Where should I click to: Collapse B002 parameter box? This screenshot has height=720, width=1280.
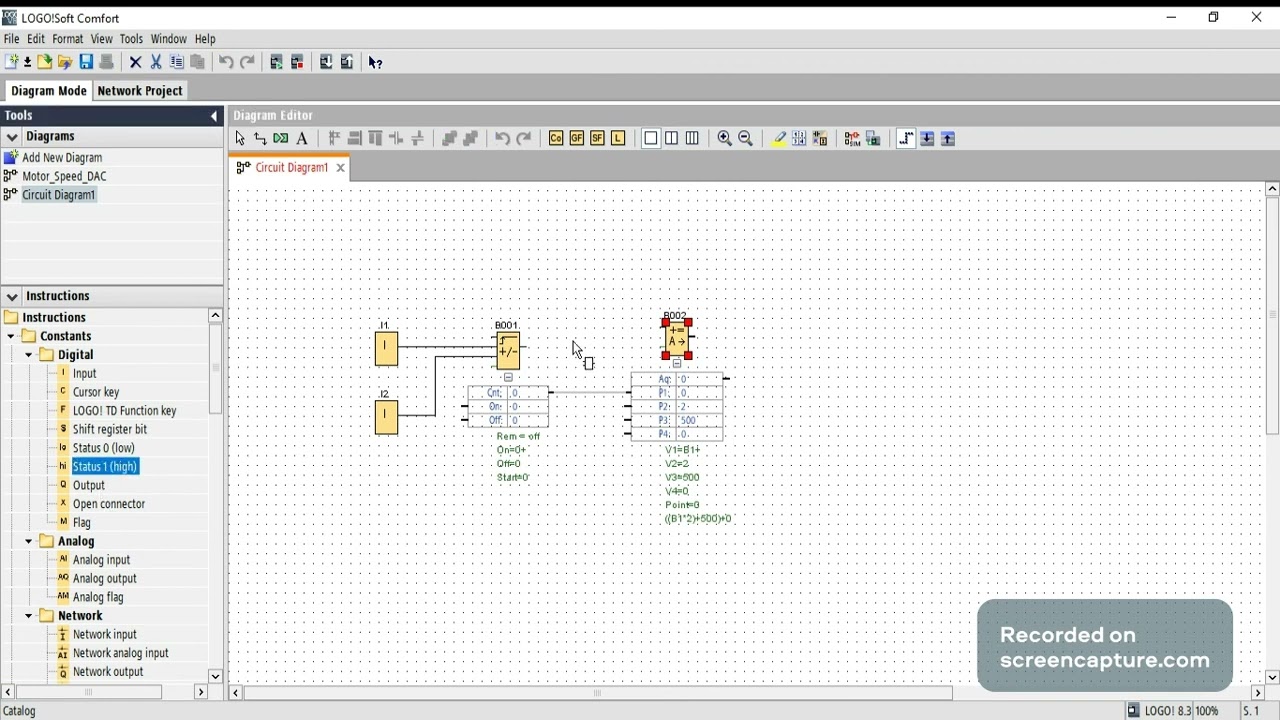(677, 364)
